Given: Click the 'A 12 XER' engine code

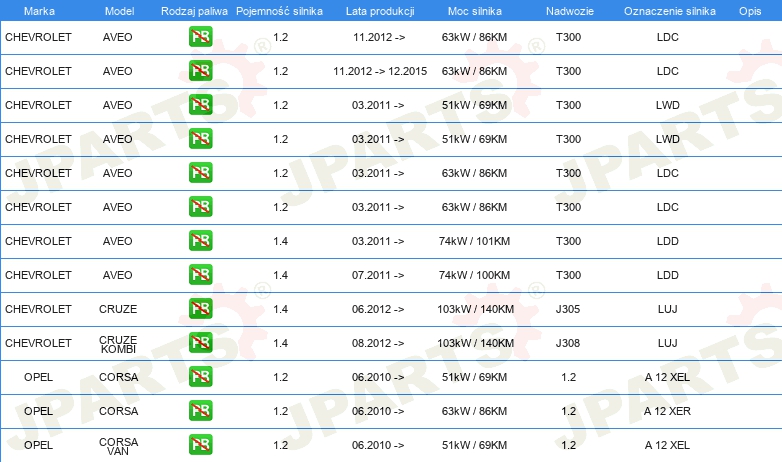Looking at the screenshot, I should (x=667, y=411).
